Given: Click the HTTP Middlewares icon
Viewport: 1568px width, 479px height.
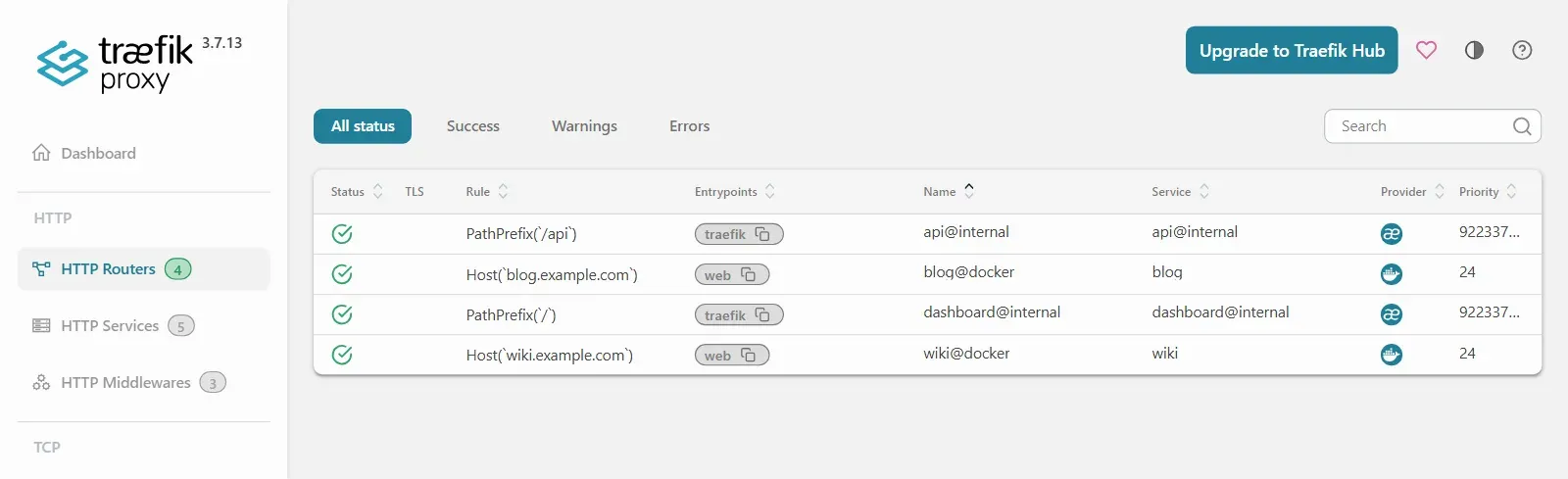Looking at the screenshot, I should coord(41,383).
